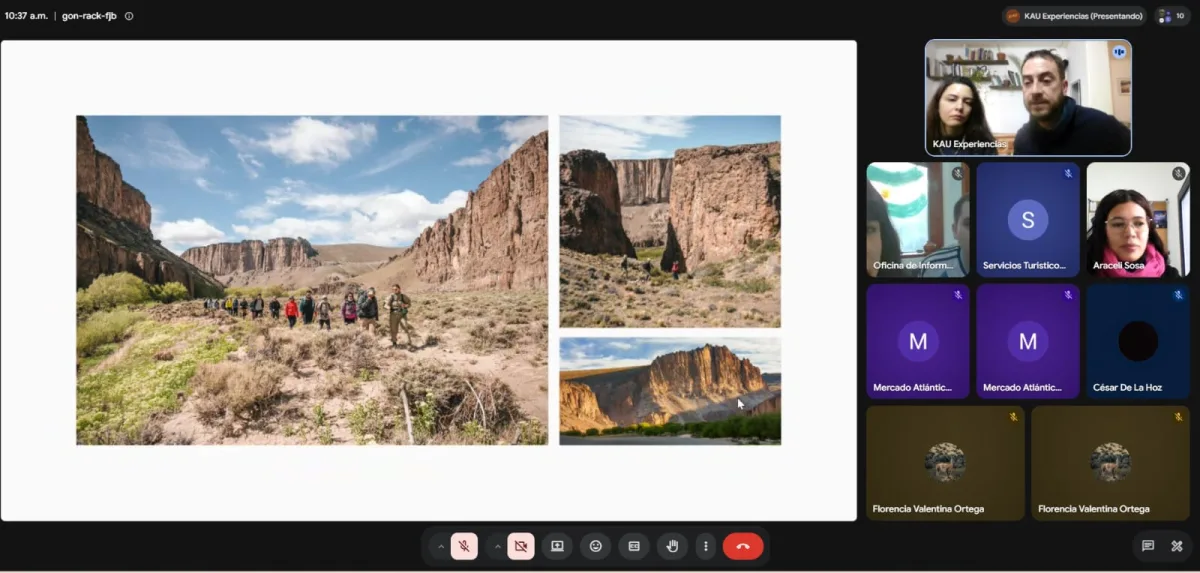Expand audio settings chevron
This screenshot has width=1200, height=573.
440,546
